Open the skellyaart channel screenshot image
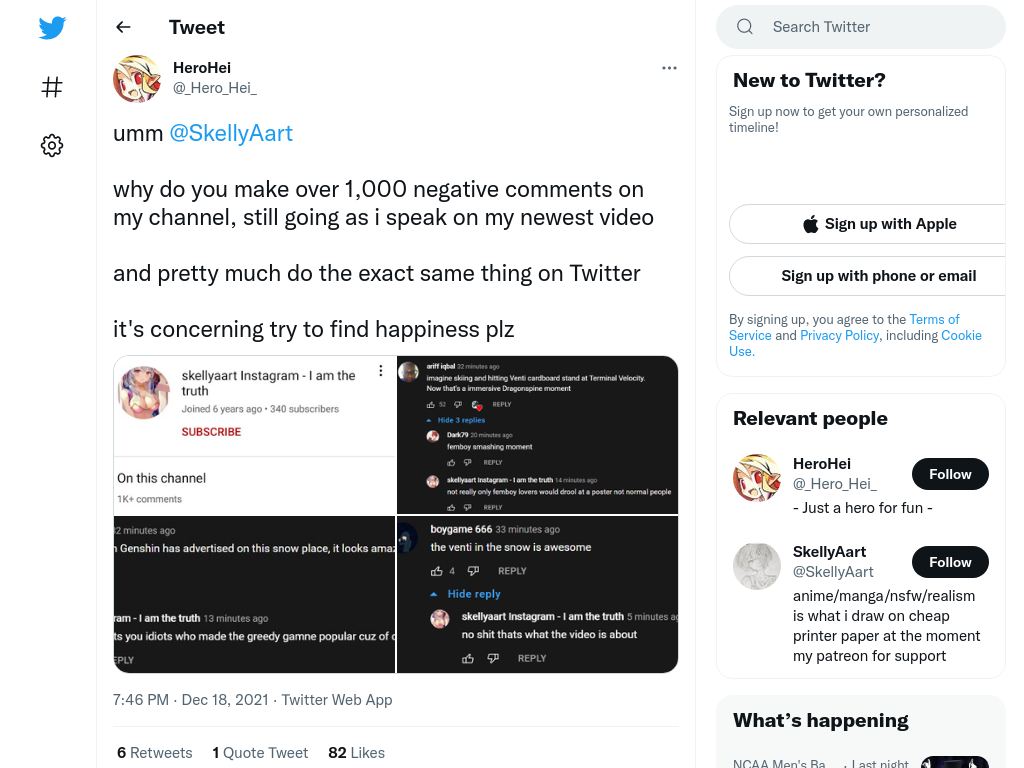 [x=255, y=435]
